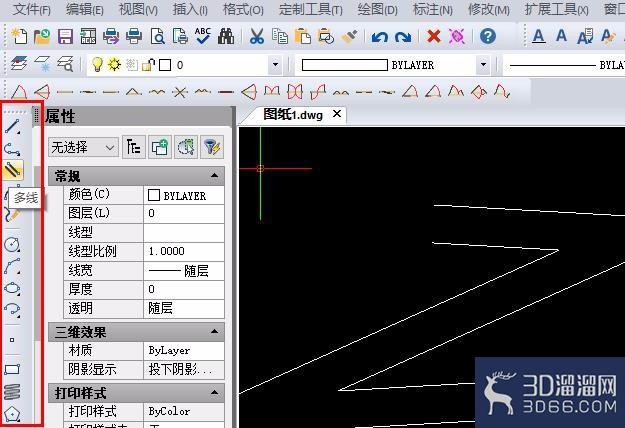
Task: Open the layer 0 dropdown list
Action: [275, 64]
